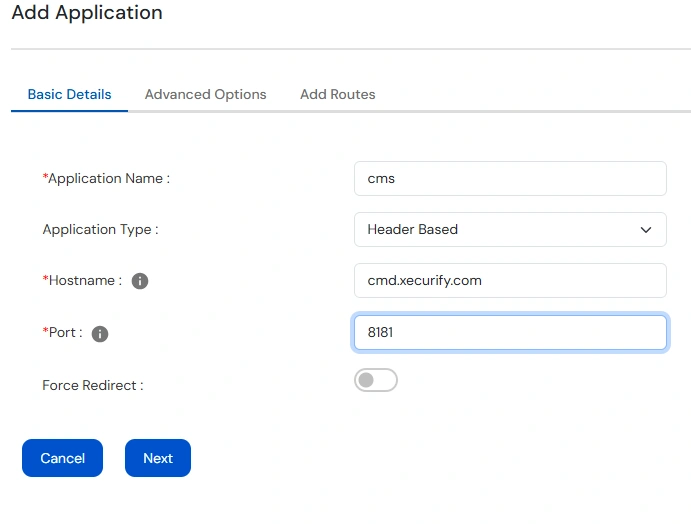Click the Hostname label text
The image size is (691, 524).
(82, 281)
